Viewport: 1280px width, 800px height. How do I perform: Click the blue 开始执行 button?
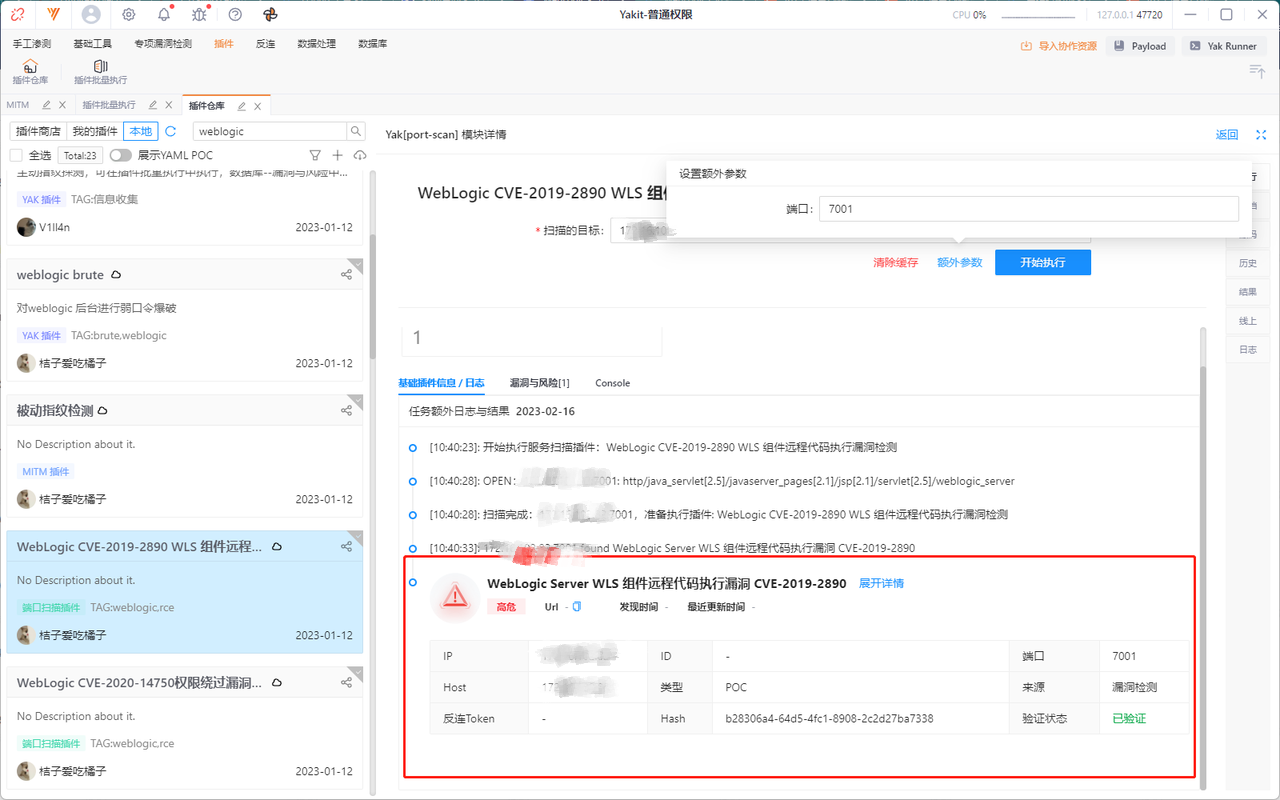pyautogui.click(x=1043, y=262)
